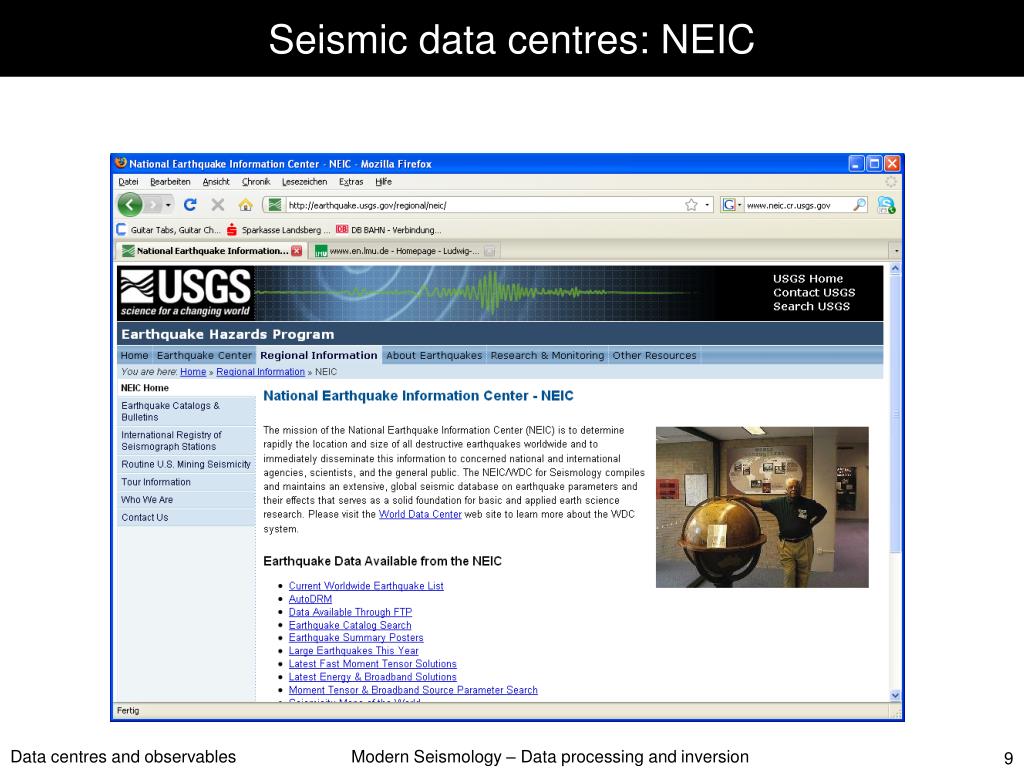Open Earthquake Catalog Search link

350,625
